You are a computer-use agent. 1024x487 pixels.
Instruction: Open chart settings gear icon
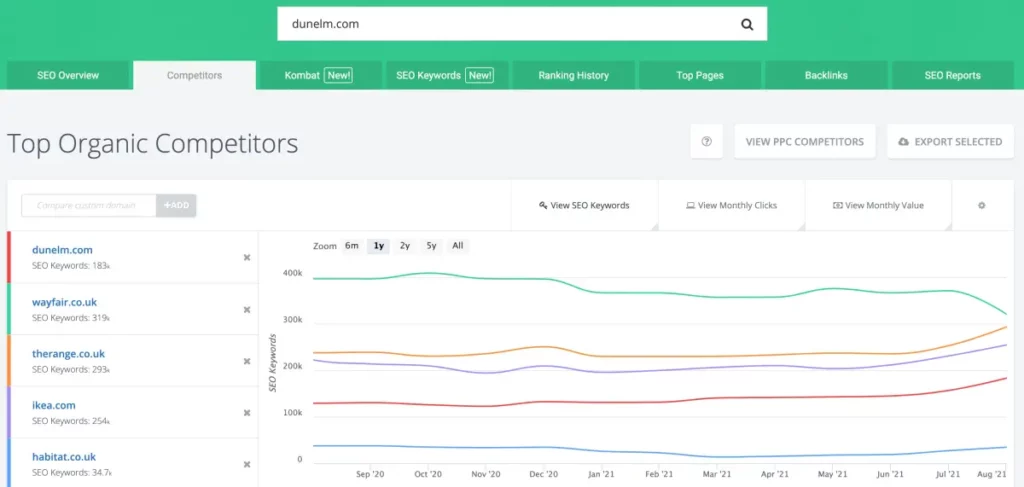click(x=981, y=205)
